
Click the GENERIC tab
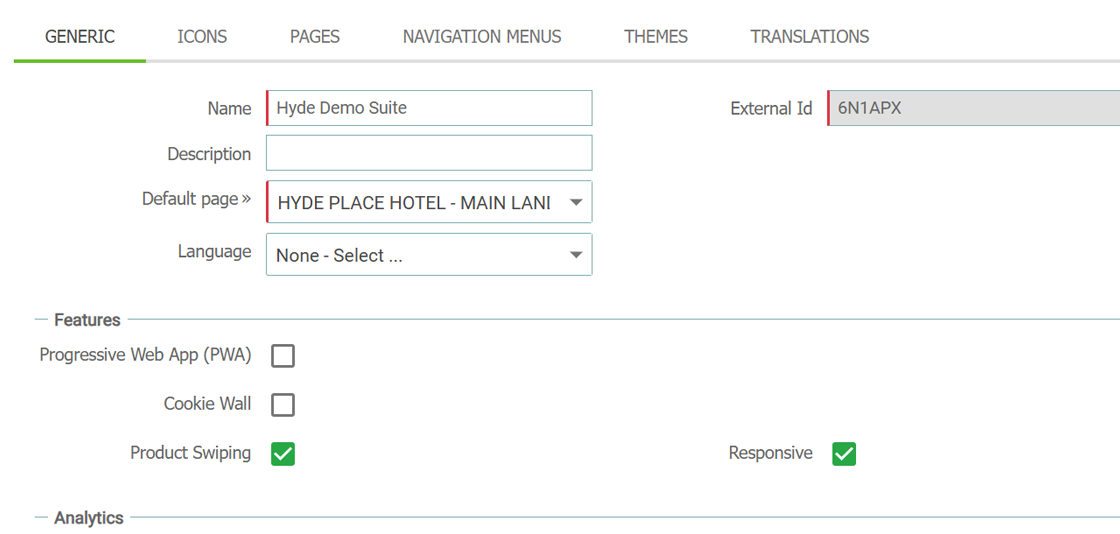[x=80, y=36]
